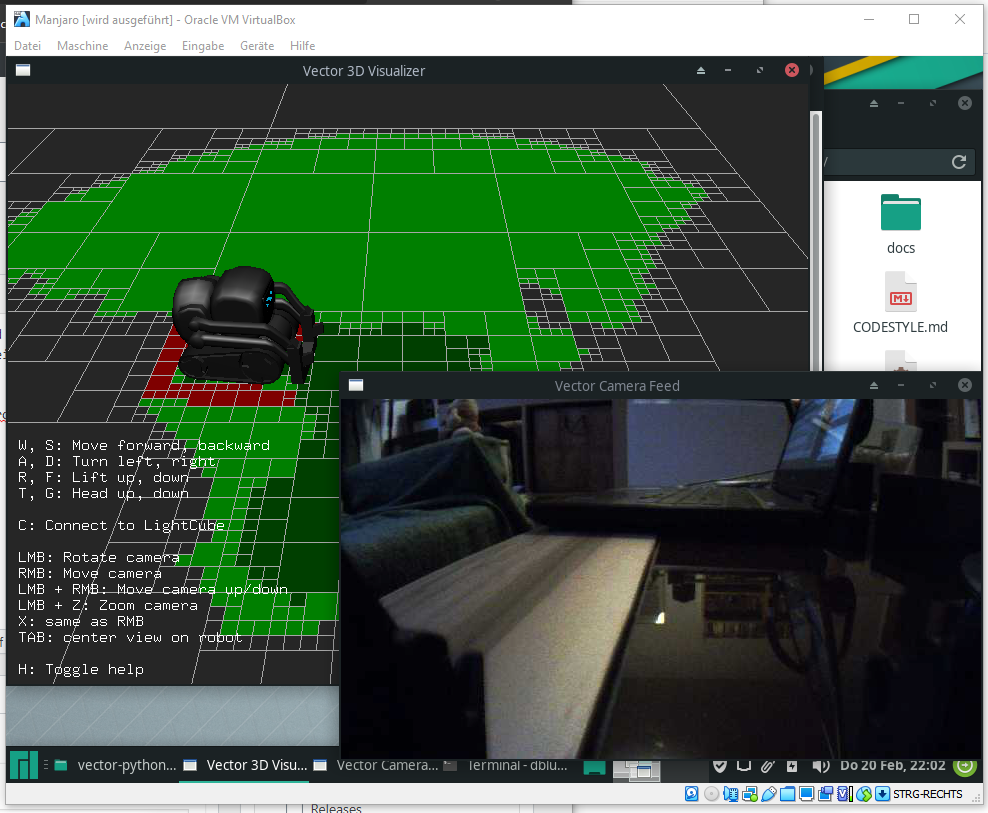Screen dimensions: 988x813
Task: Shade the Vector Camera Feed window
Action: point(874,385)
